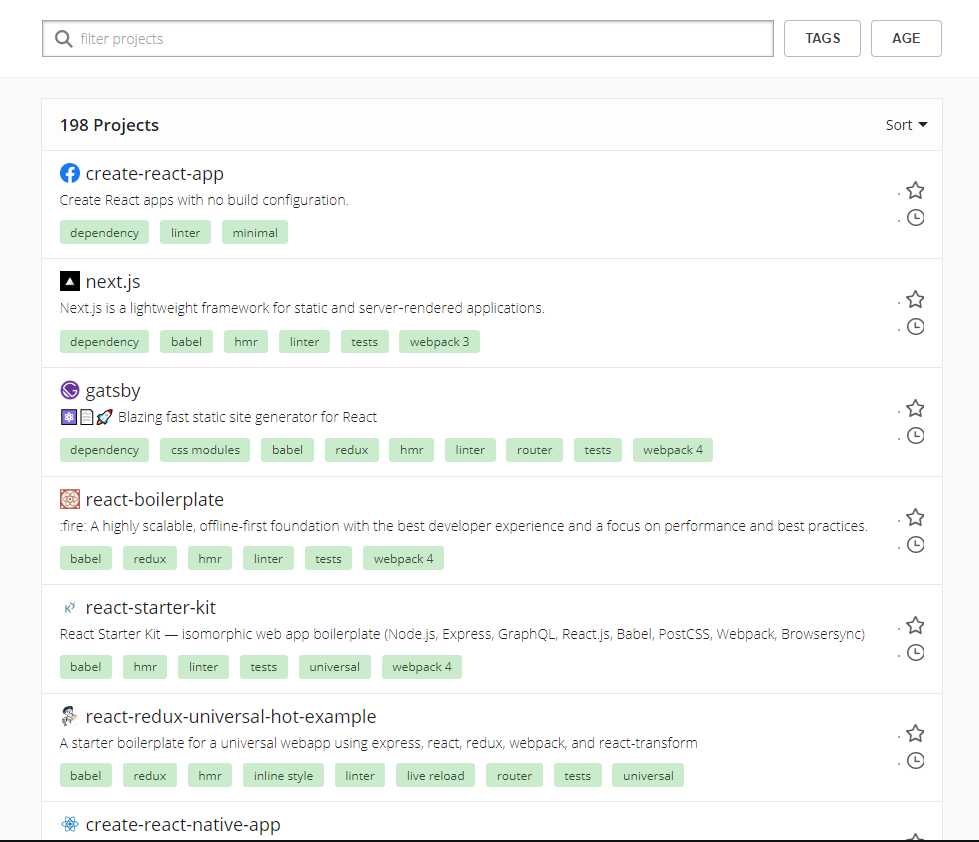Image resolution: width=979 pixels, height=842 pixels.
Task: Select the universal tag on react-starter-kit
Action: (x=335, y=667)
